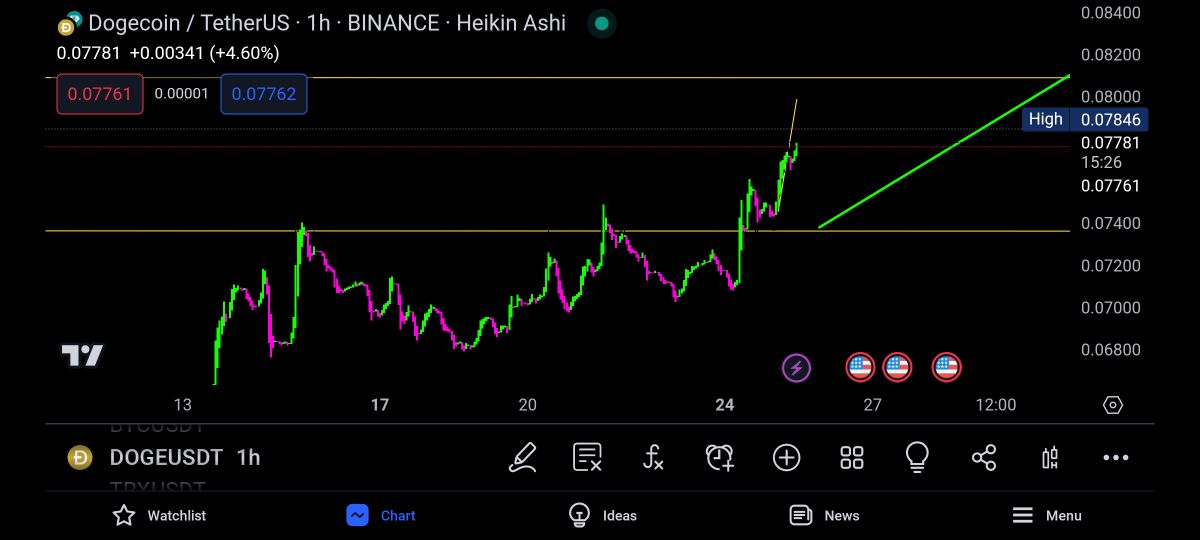Open the Menu tab
Image resolution: width=1200 pixels, height=540 pixels.
point(1046,515)
